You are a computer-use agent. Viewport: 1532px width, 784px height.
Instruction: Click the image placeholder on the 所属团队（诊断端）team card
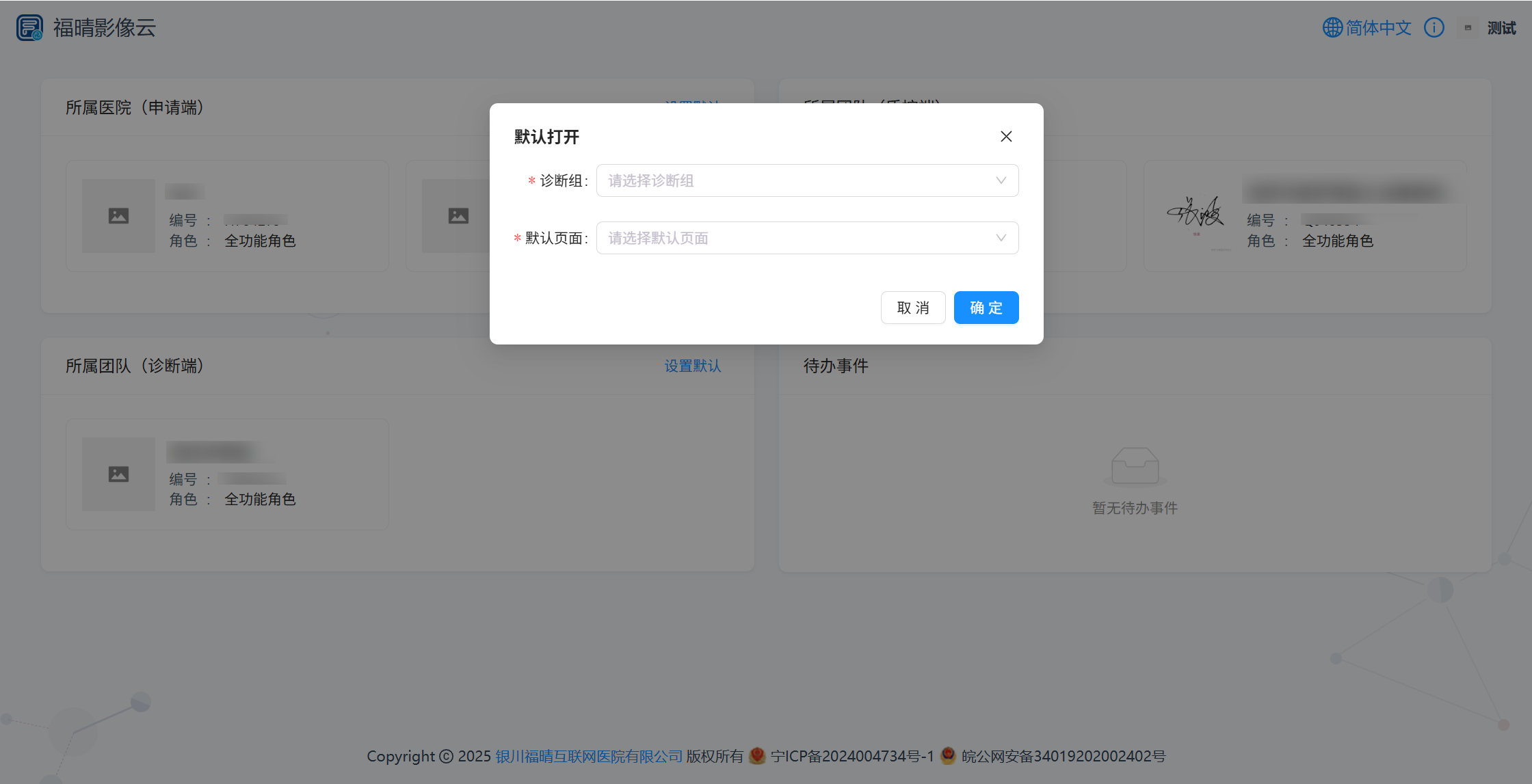[x=118, y=474]
